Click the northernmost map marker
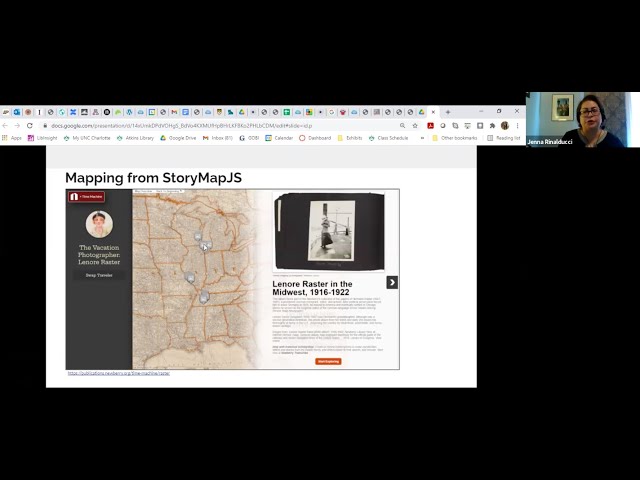Viewport: 640px width, 480px height. [198, 236]
